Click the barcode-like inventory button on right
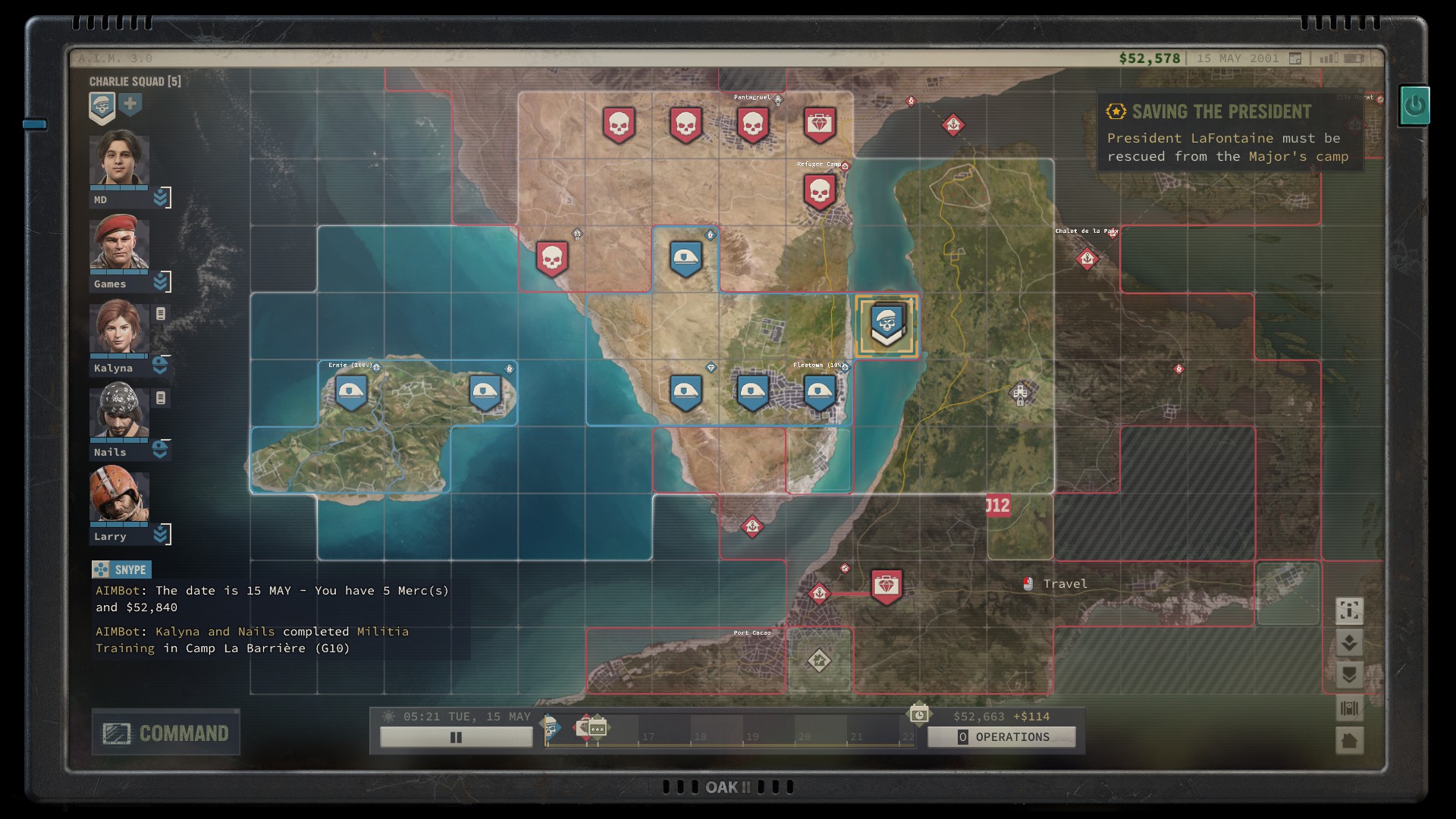Screen dimensions: 1456x819 coord(1349,708)
